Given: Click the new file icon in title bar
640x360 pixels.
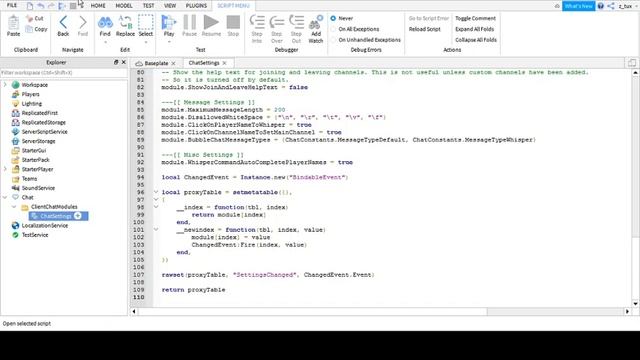Looking at the screenshot, I should pyautogui.click(x=30, y=6).
